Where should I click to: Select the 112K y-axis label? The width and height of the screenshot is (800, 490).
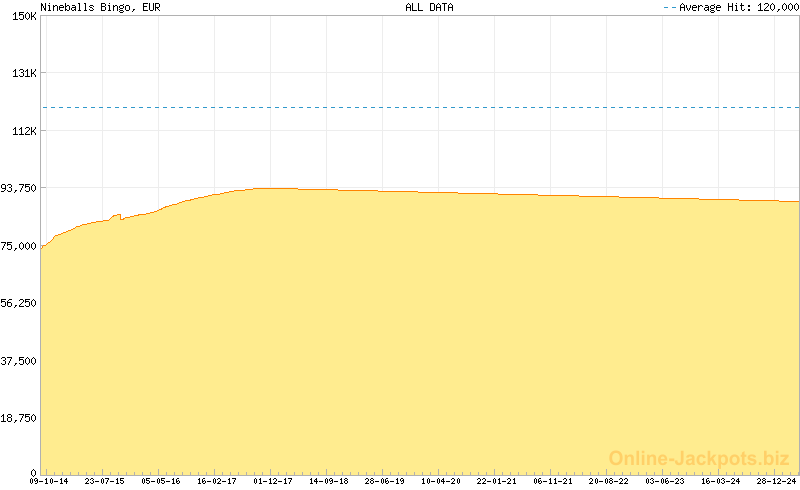[24, 131]
